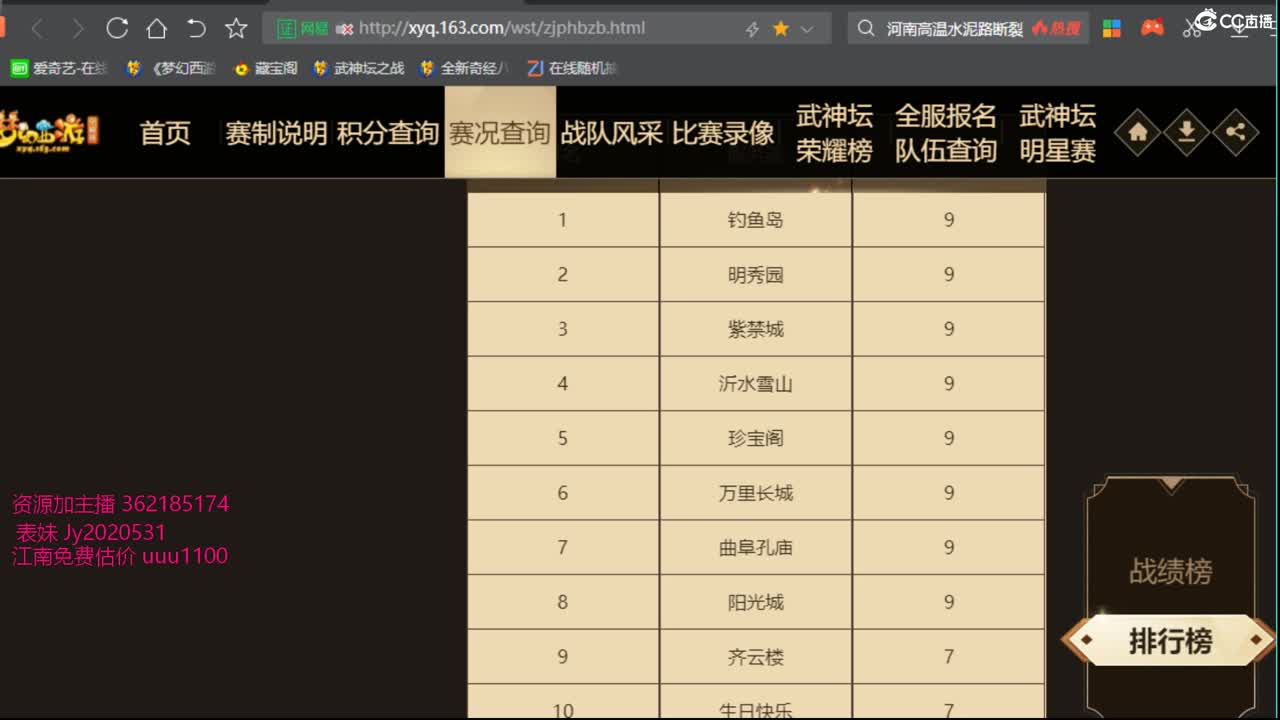Open the gamepad icon near the address bar
The height and width of the screenshot is (720, 1280).
[1150, 27]
